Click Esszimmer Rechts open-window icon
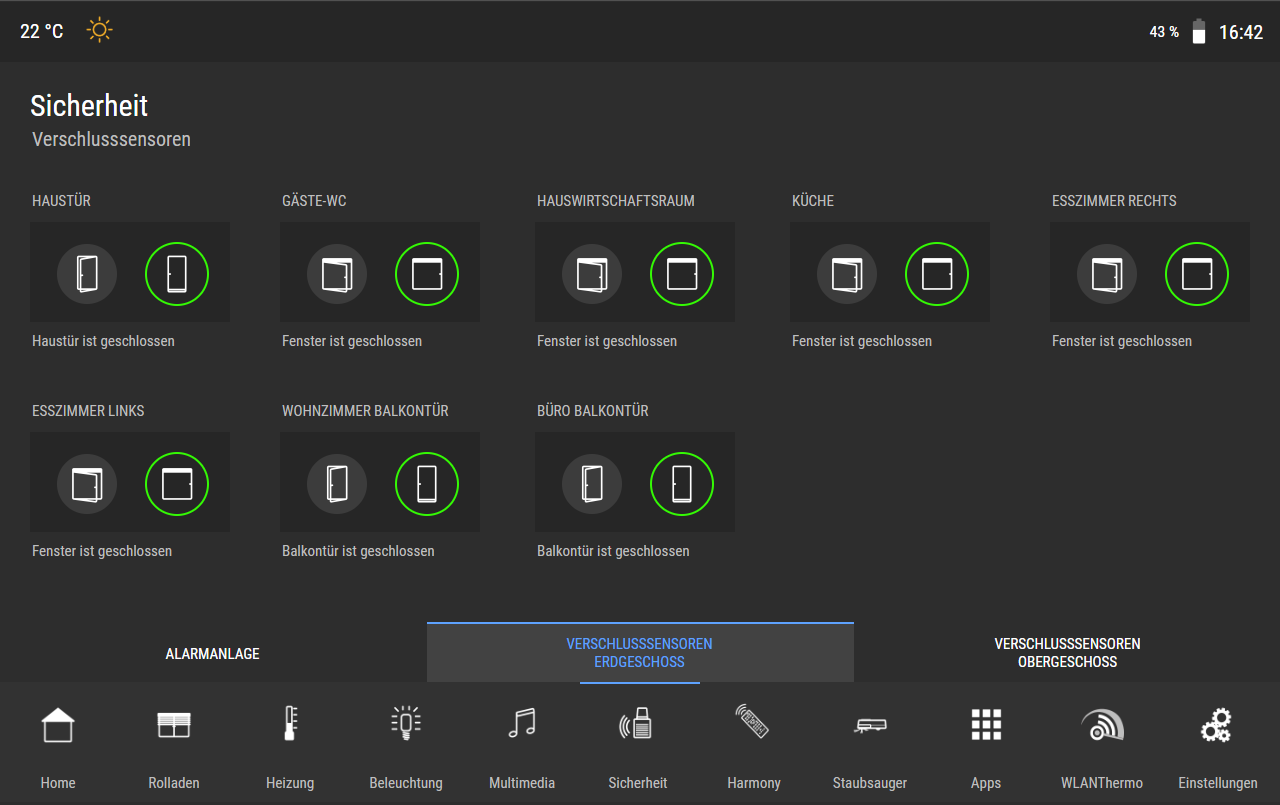This screenshot has width=1280, height=805. (x=1107, y=274)
